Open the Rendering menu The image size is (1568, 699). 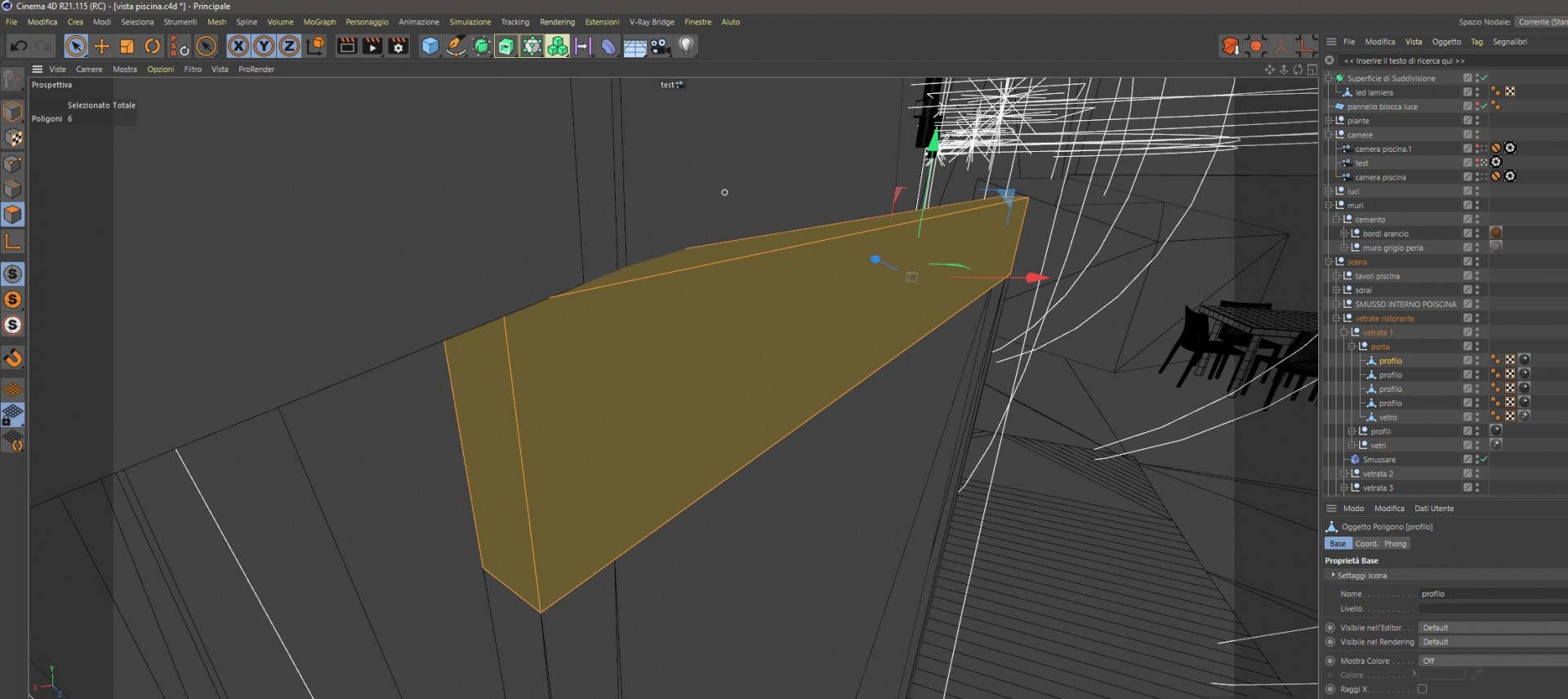557,22
